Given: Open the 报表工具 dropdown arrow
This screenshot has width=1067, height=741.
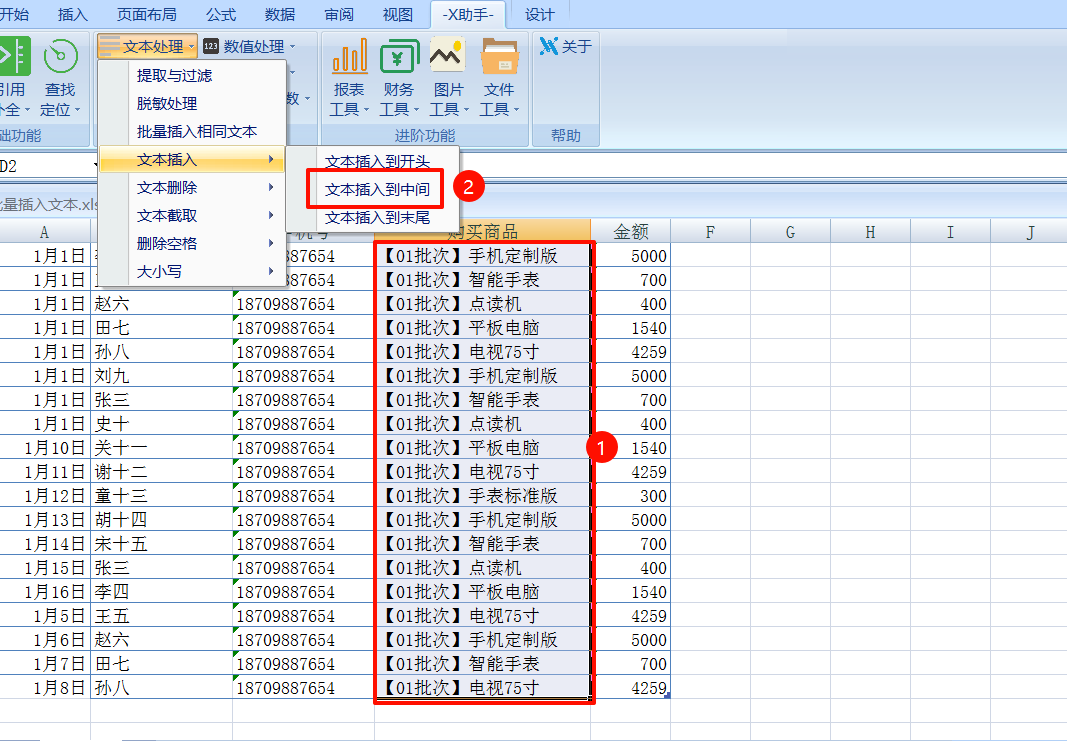Looking at the screenshot, I should pos(366,110).
